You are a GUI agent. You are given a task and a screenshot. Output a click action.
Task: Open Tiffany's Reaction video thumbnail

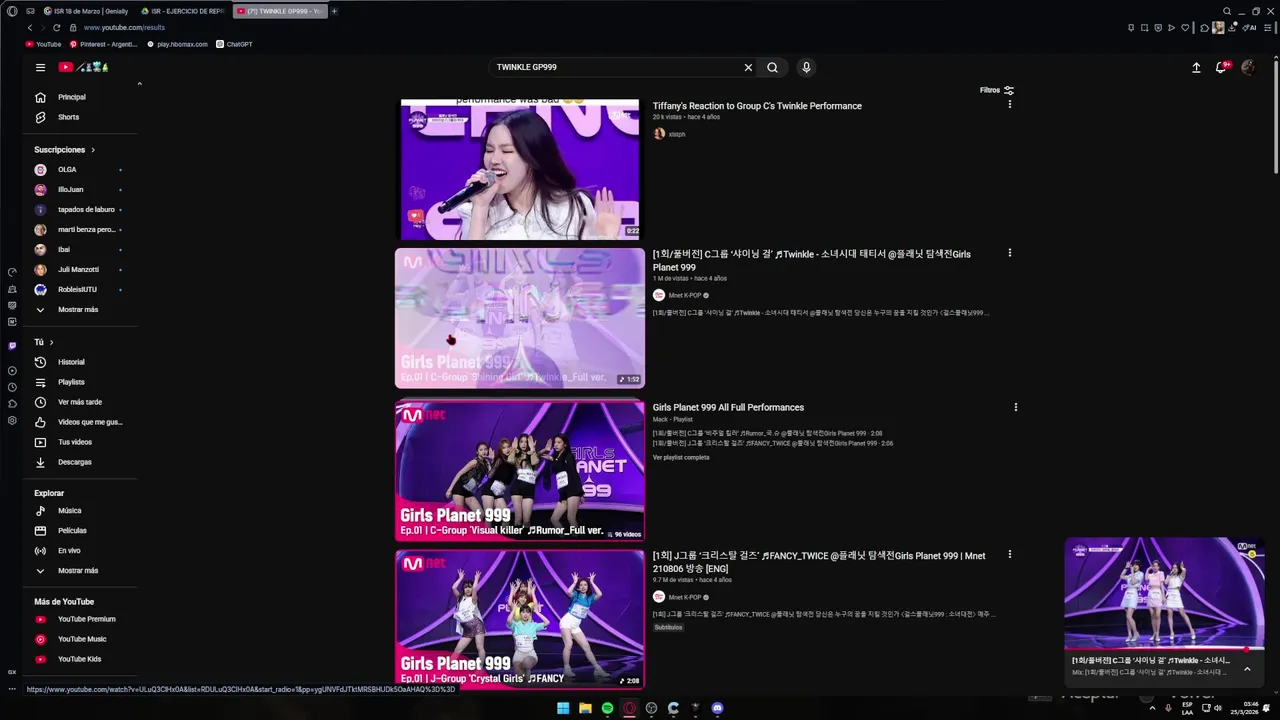(520, 169)
